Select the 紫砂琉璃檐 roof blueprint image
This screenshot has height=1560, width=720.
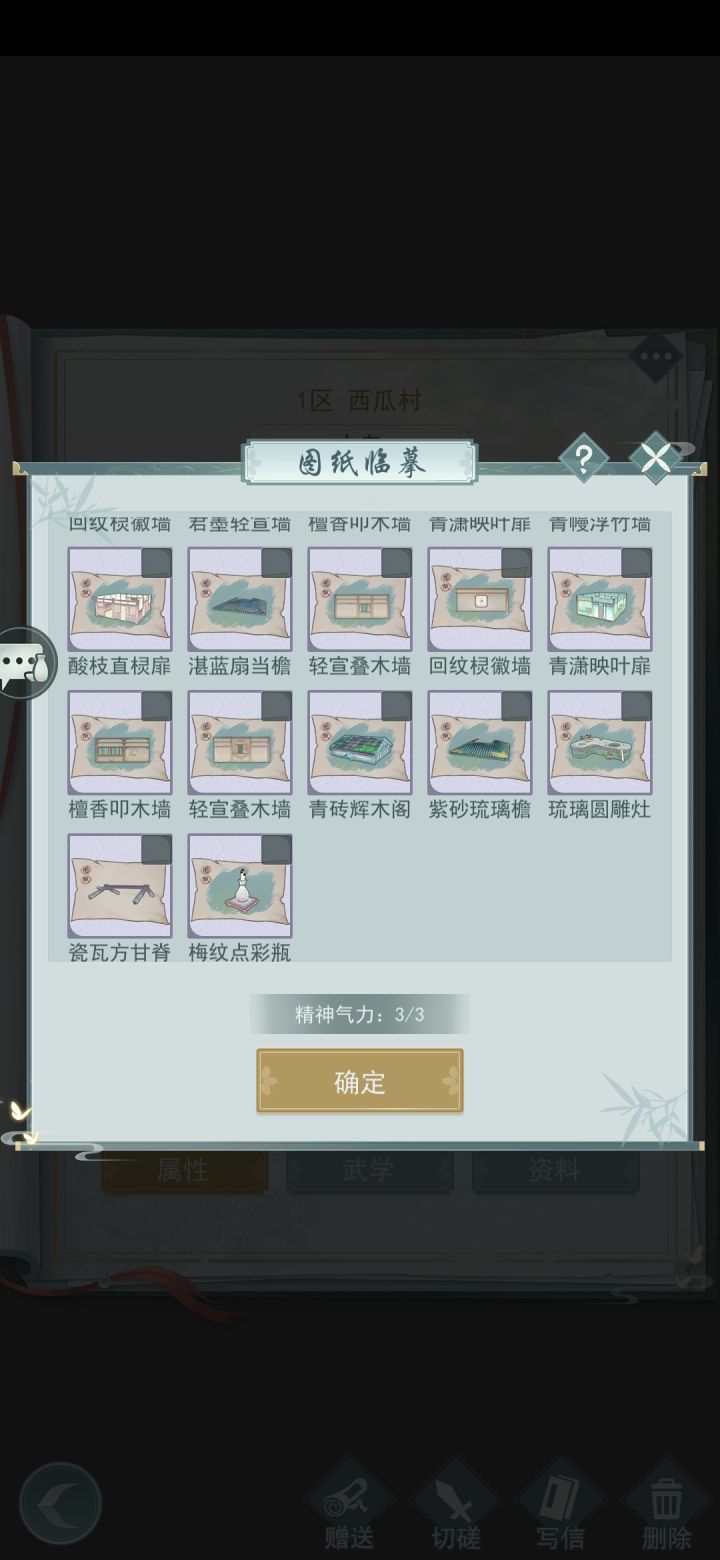coord(480,743)
